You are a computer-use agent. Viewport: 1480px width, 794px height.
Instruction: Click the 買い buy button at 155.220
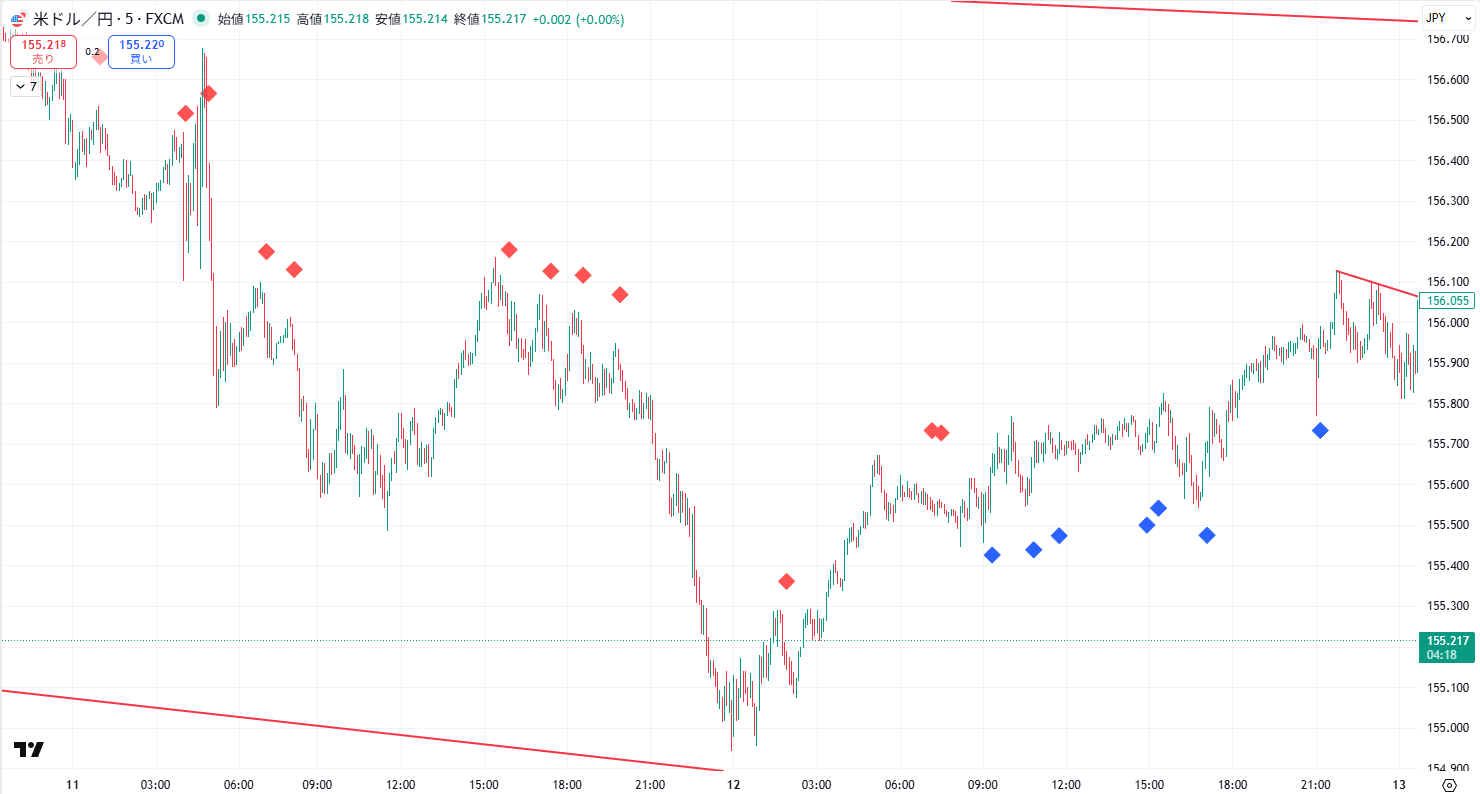tap(141, 51)
